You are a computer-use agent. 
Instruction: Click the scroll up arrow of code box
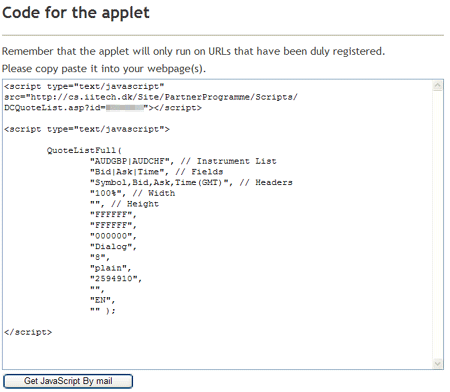(437, 86)
